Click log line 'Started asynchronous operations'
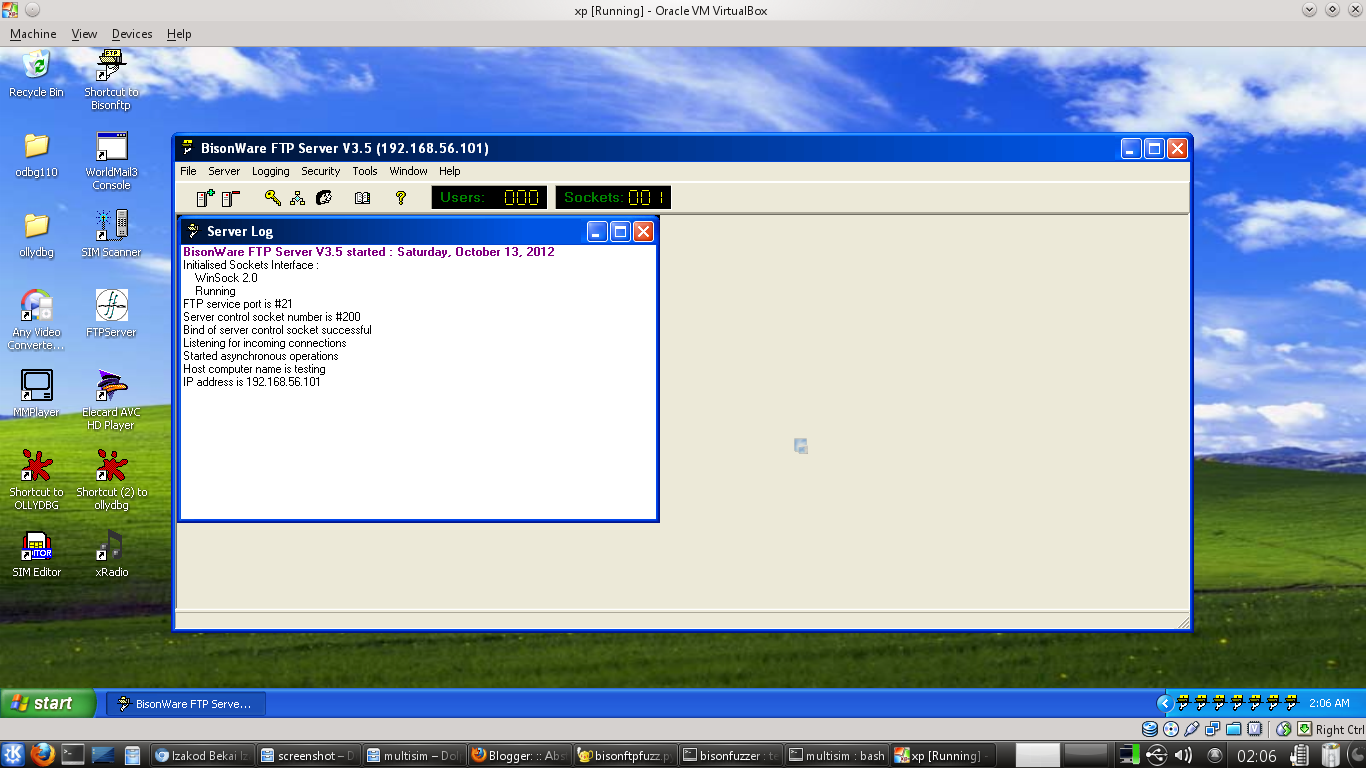 261,356
